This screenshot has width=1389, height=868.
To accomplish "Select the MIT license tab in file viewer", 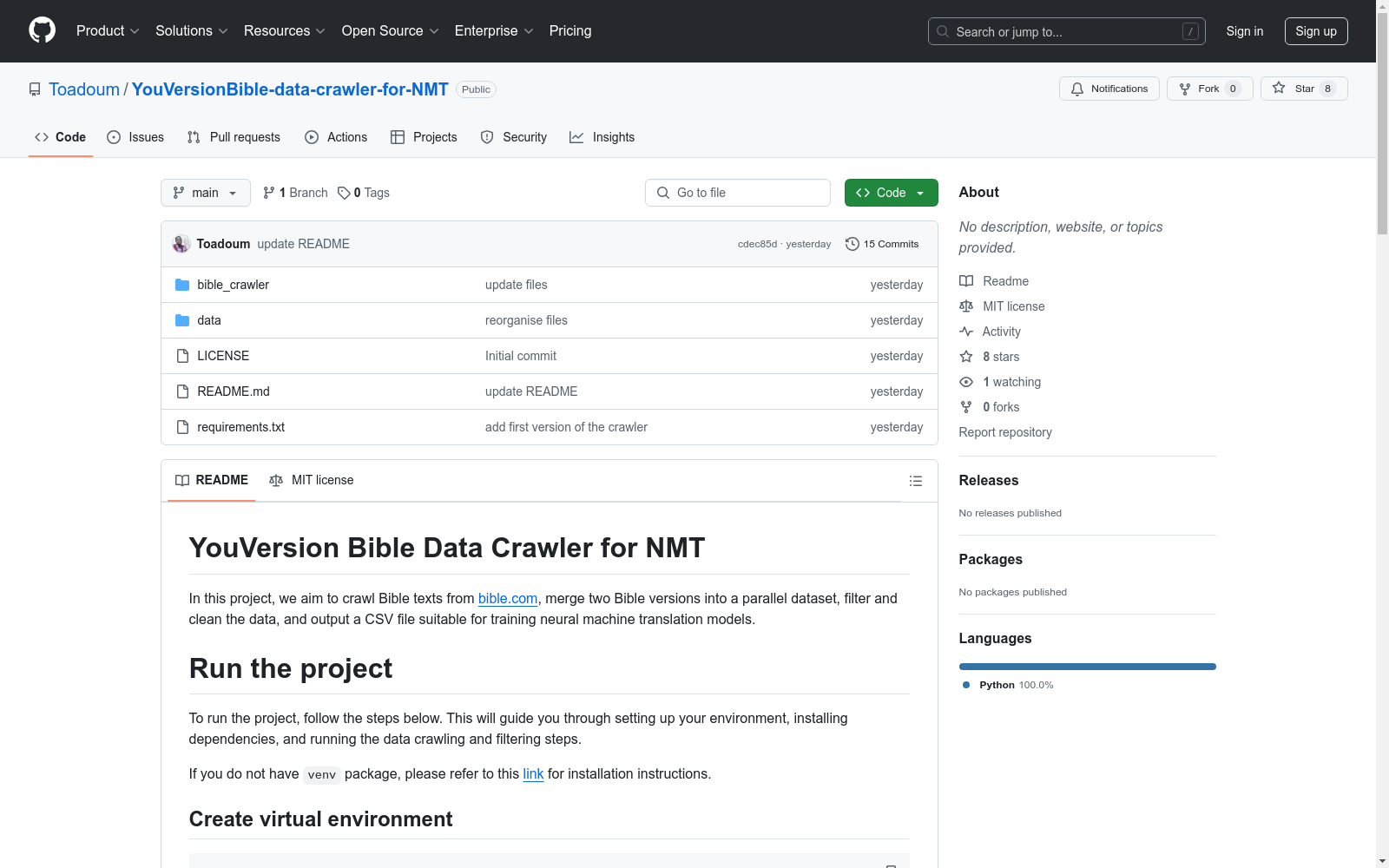I will coord(312,480).
